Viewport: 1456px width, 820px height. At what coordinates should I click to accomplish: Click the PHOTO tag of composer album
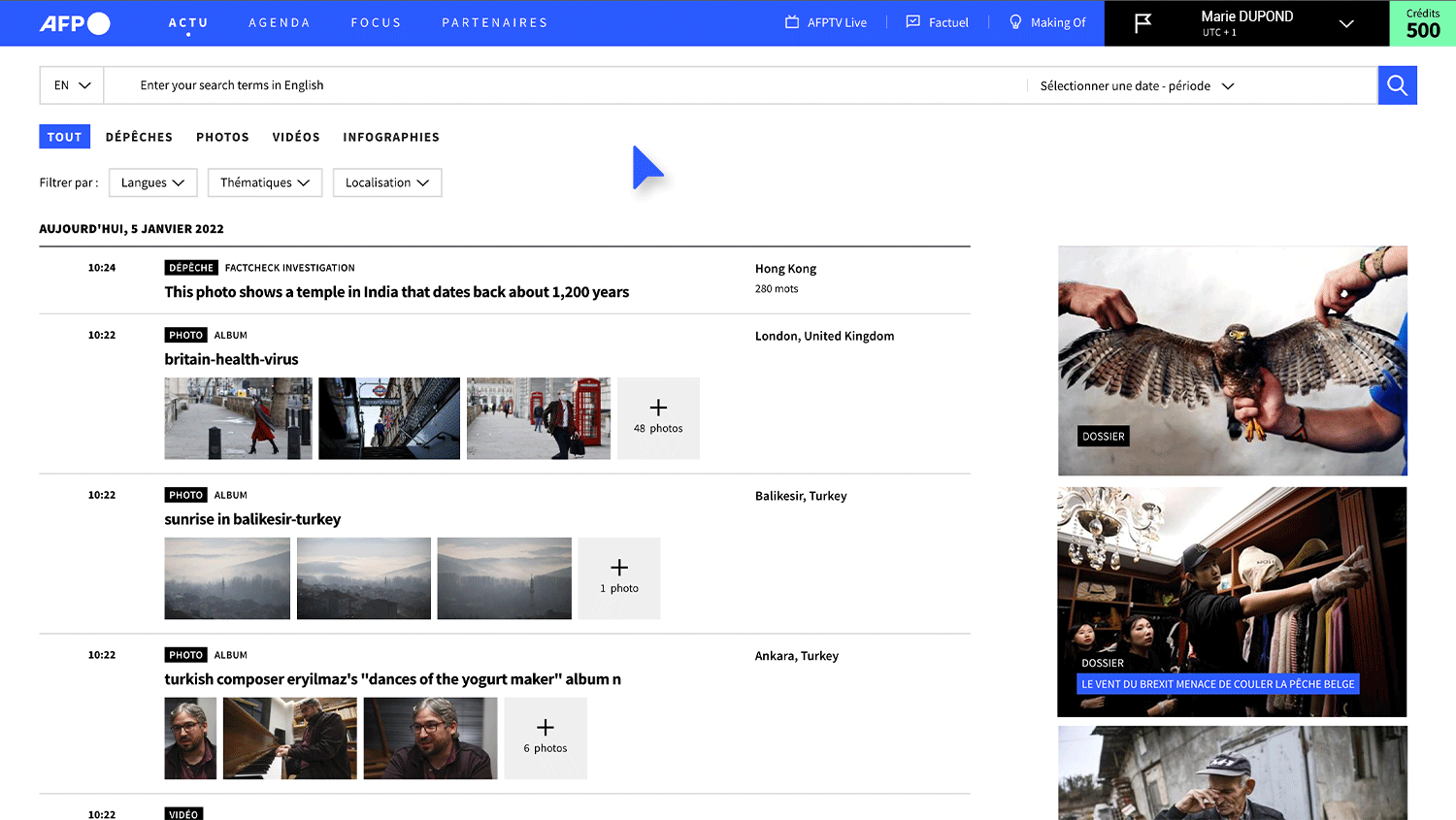[x=185, y=655]
